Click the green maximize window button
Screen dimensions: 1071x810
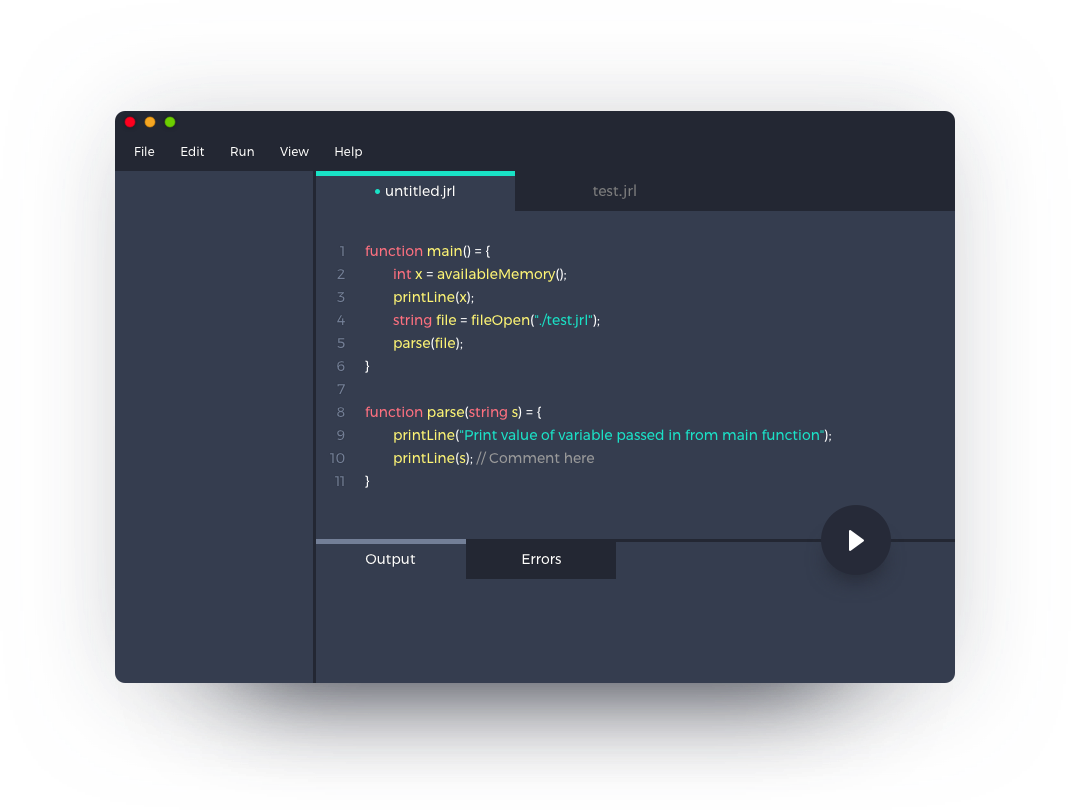point(170,122)
